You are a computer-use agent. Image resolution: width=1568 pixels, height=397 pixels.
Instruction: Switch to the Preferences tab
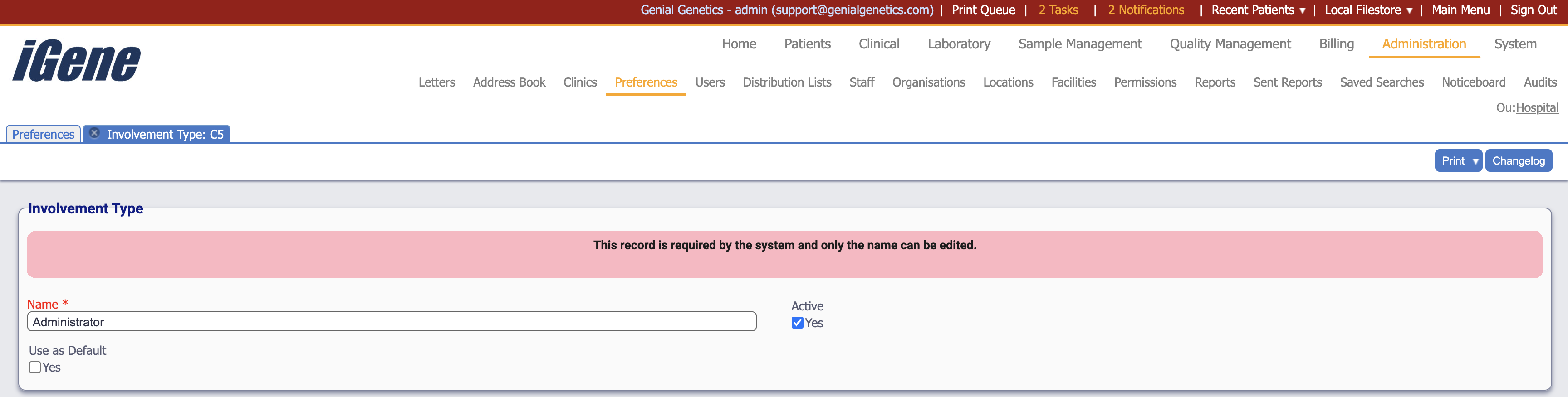pos(43,134)
